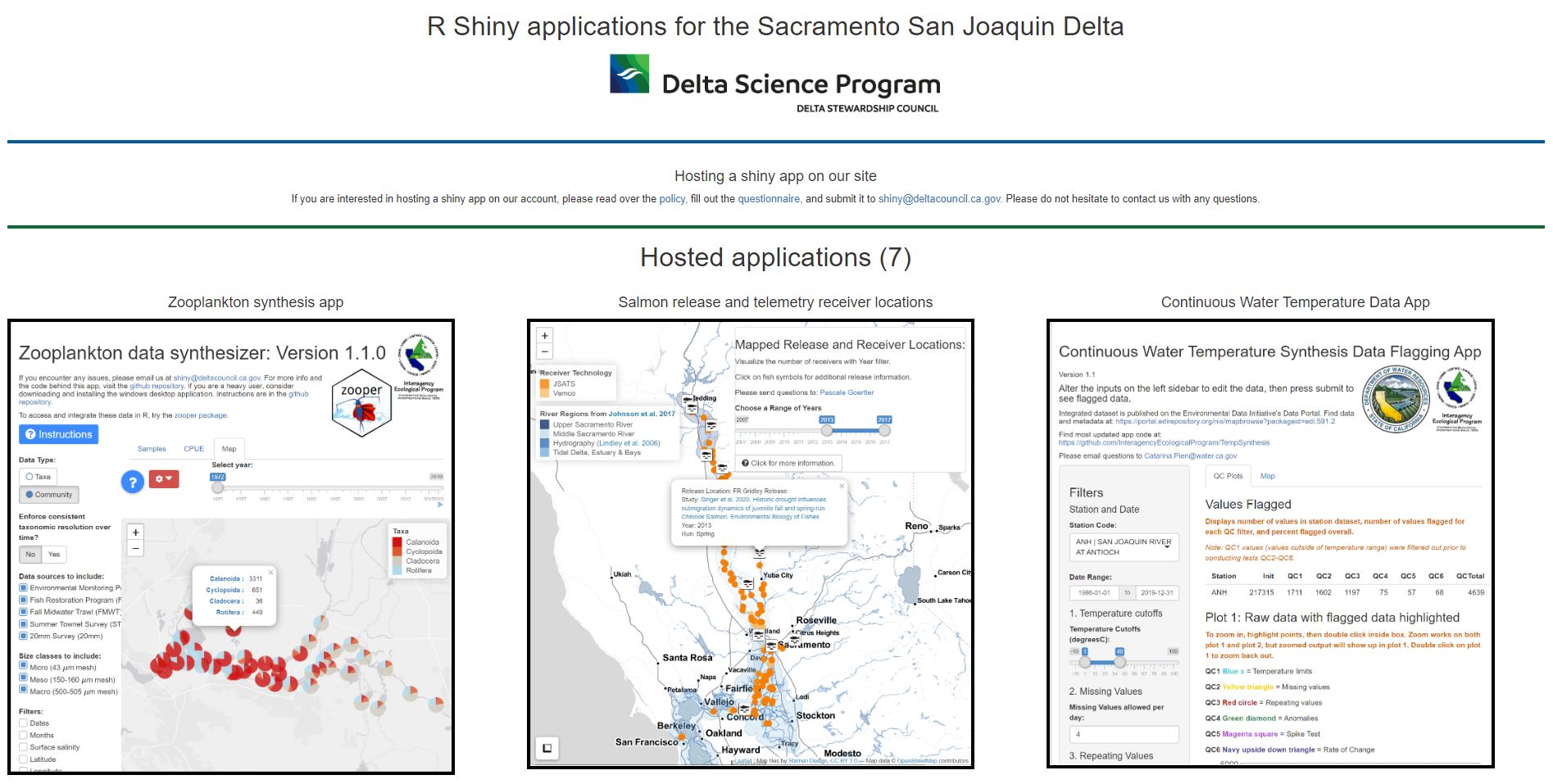This screenshot has height=784, width=1553.
Task: Choose No for consistent taxonomic resolution
Action: click(x=30, y=555)
